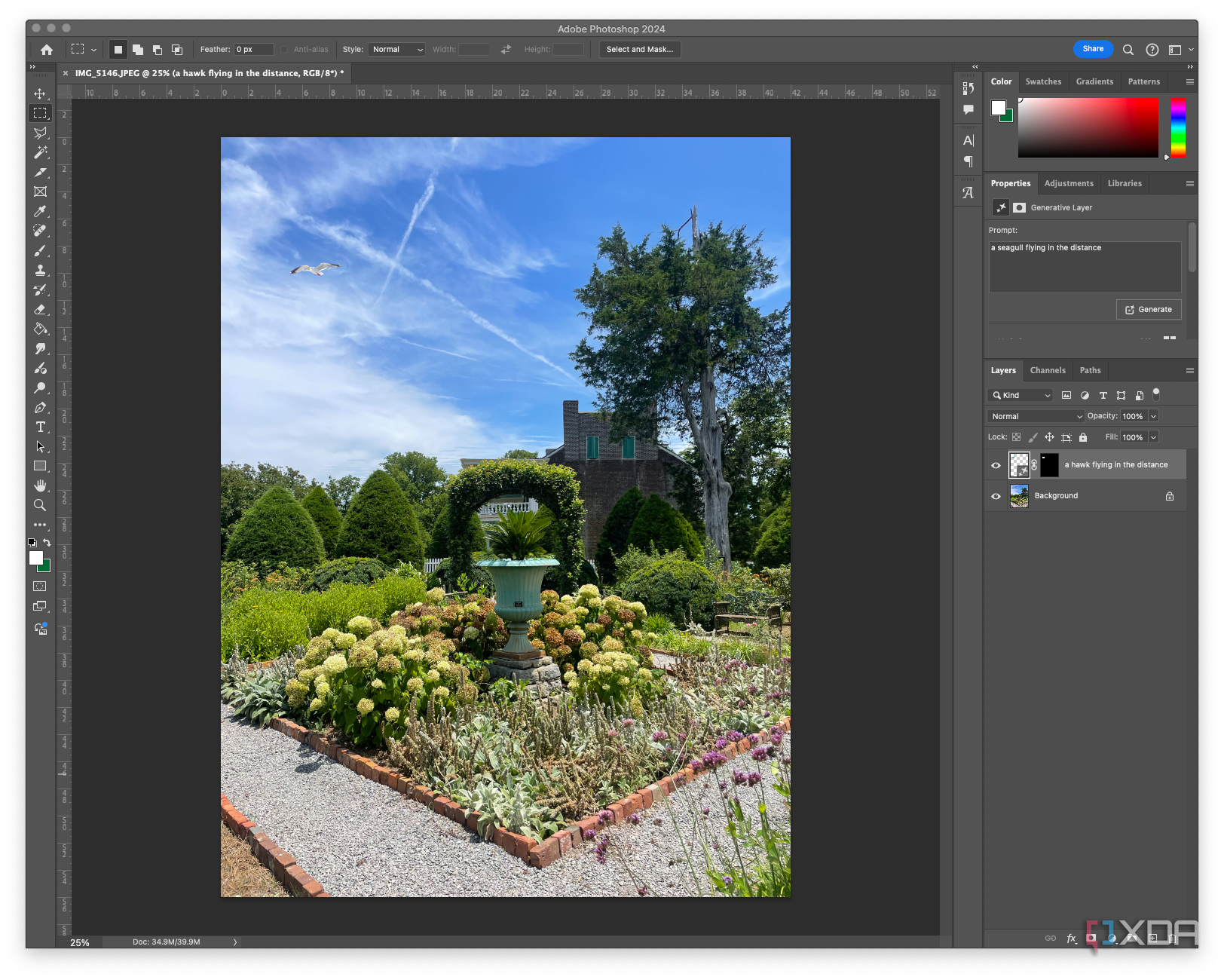Viewport: 1224px width, 980px height.
Task: Toggle lock image pixels brush icon
Action: 1033,437
